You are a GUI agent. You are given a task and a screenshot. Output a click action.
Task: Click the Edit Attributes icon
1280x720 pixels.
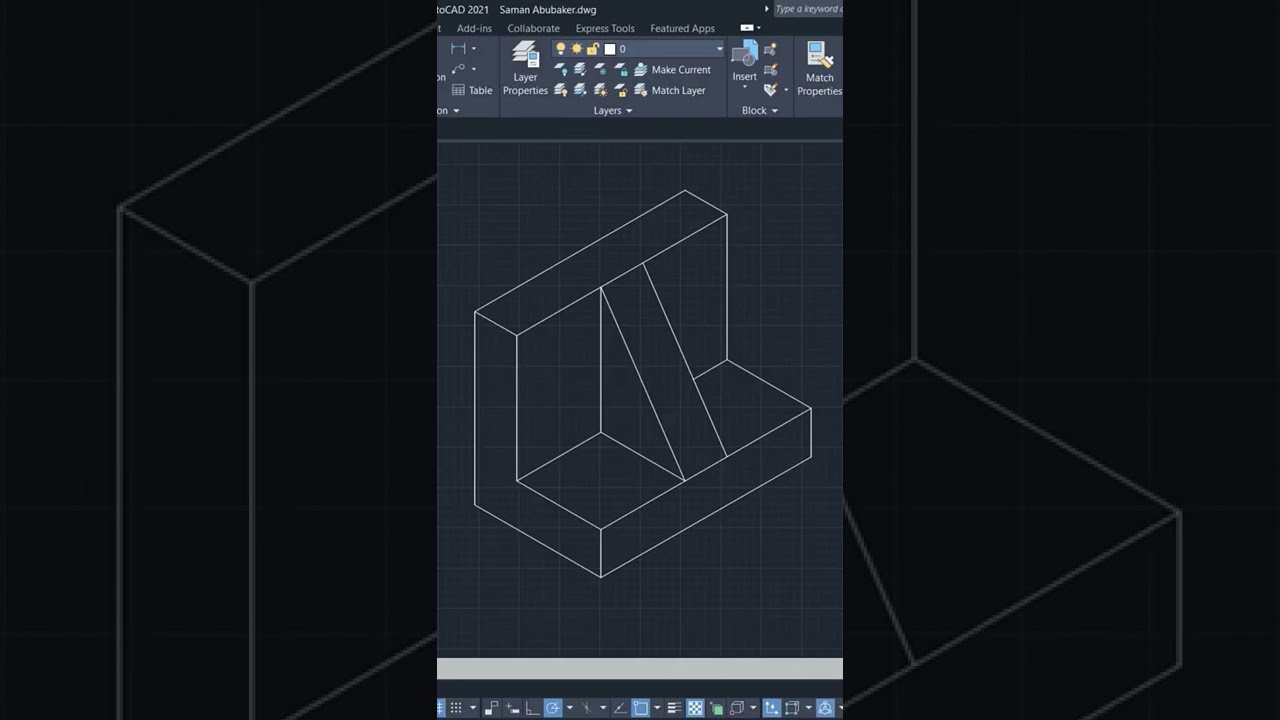[770, 90]
